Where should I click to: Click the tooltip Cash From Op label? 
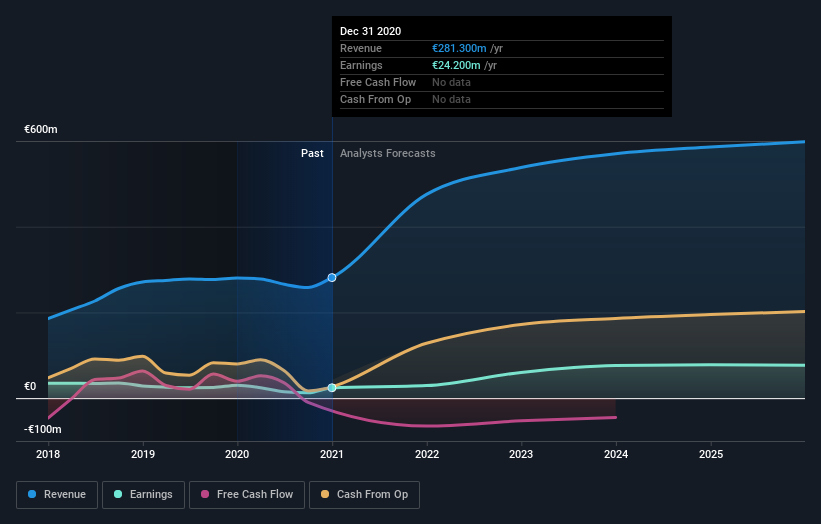pos(375,99)
